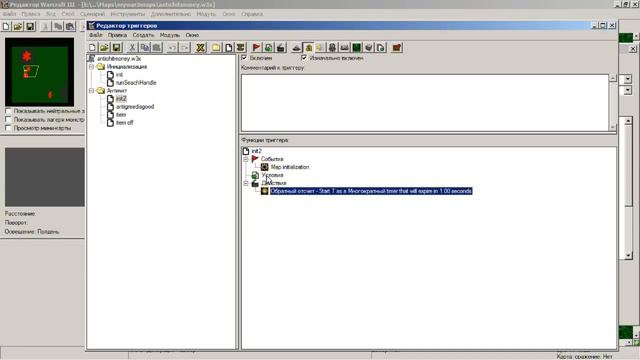Save the map using the Trigger Editor floppy icon

[x=116, y=48]
